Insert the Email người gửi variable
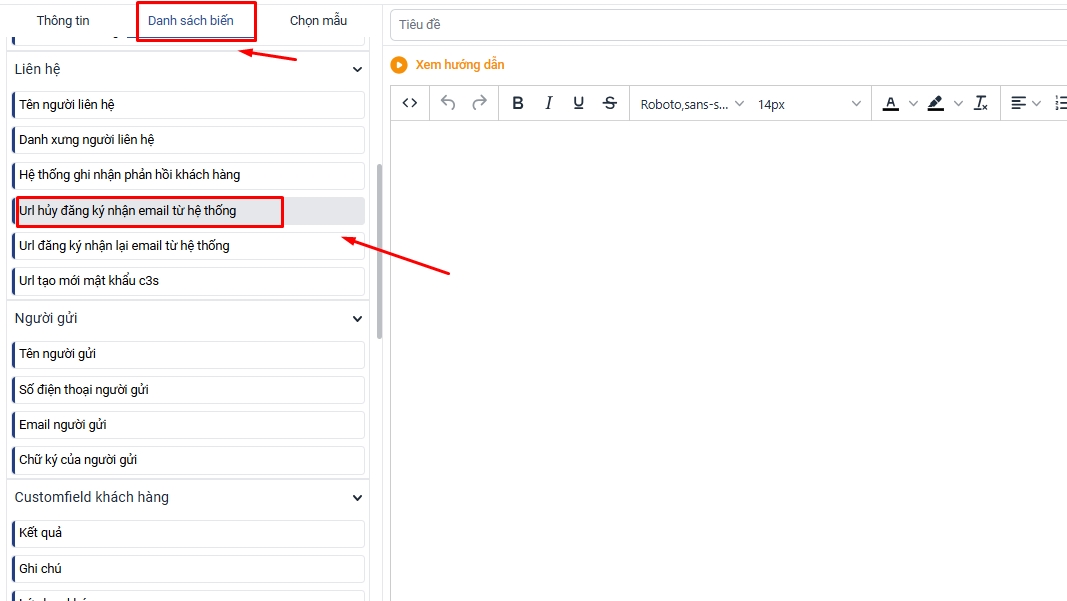Screen dimensions: 1067x601 (188, 425)
